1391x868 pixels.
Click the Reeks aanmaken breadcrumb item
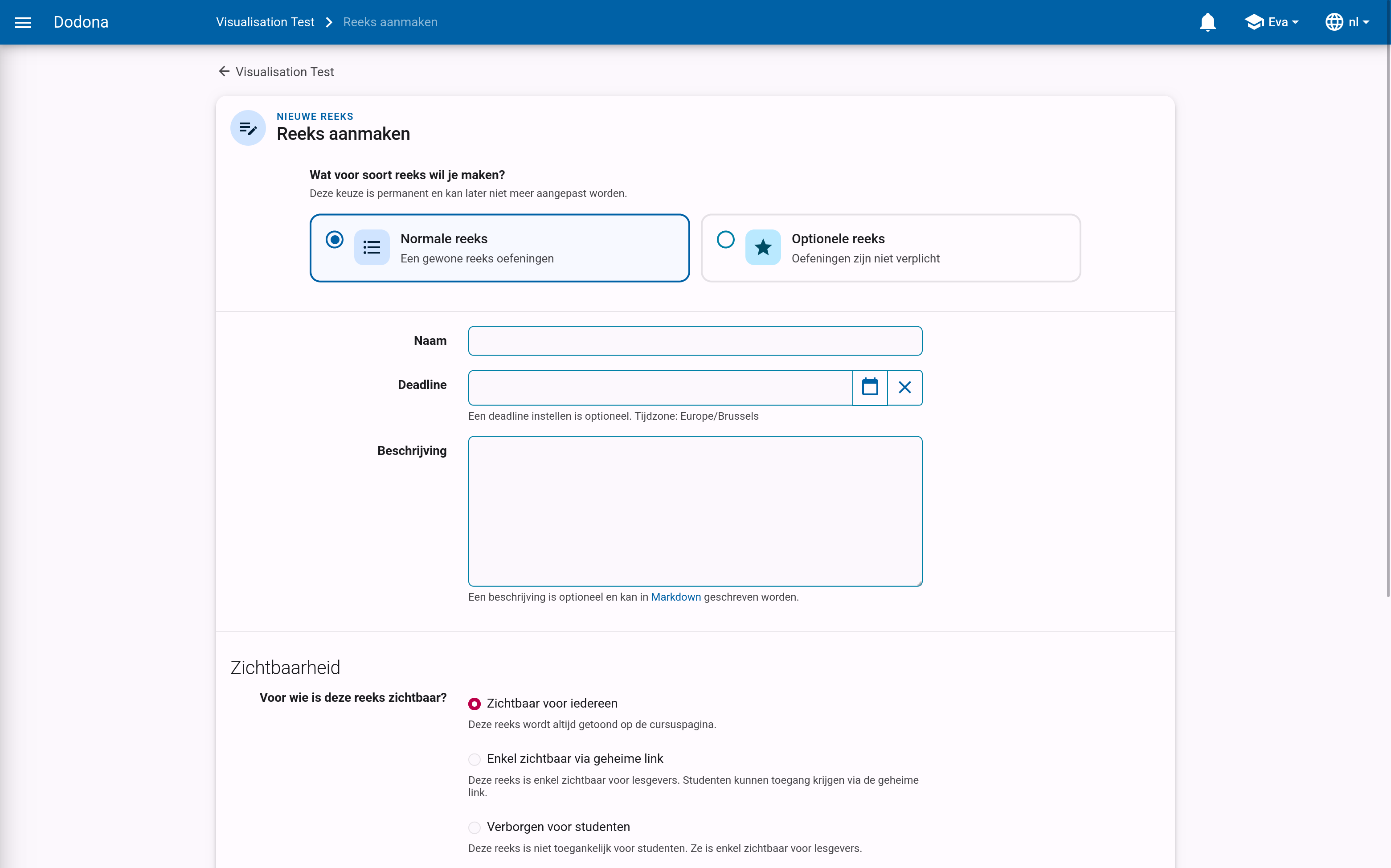[x=390, y=22]
